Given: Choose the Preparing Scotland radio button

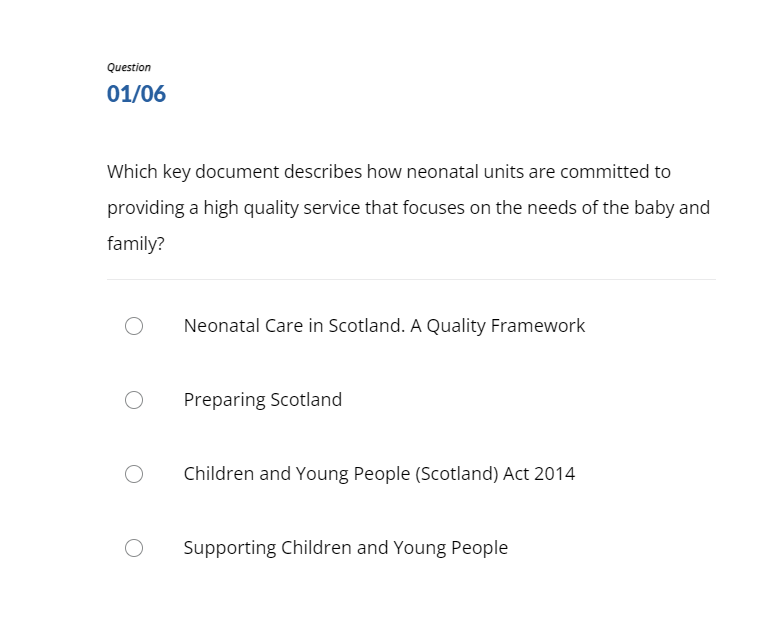Looking at the screenshot, I should pyautogui.click(x=134, y=400).
